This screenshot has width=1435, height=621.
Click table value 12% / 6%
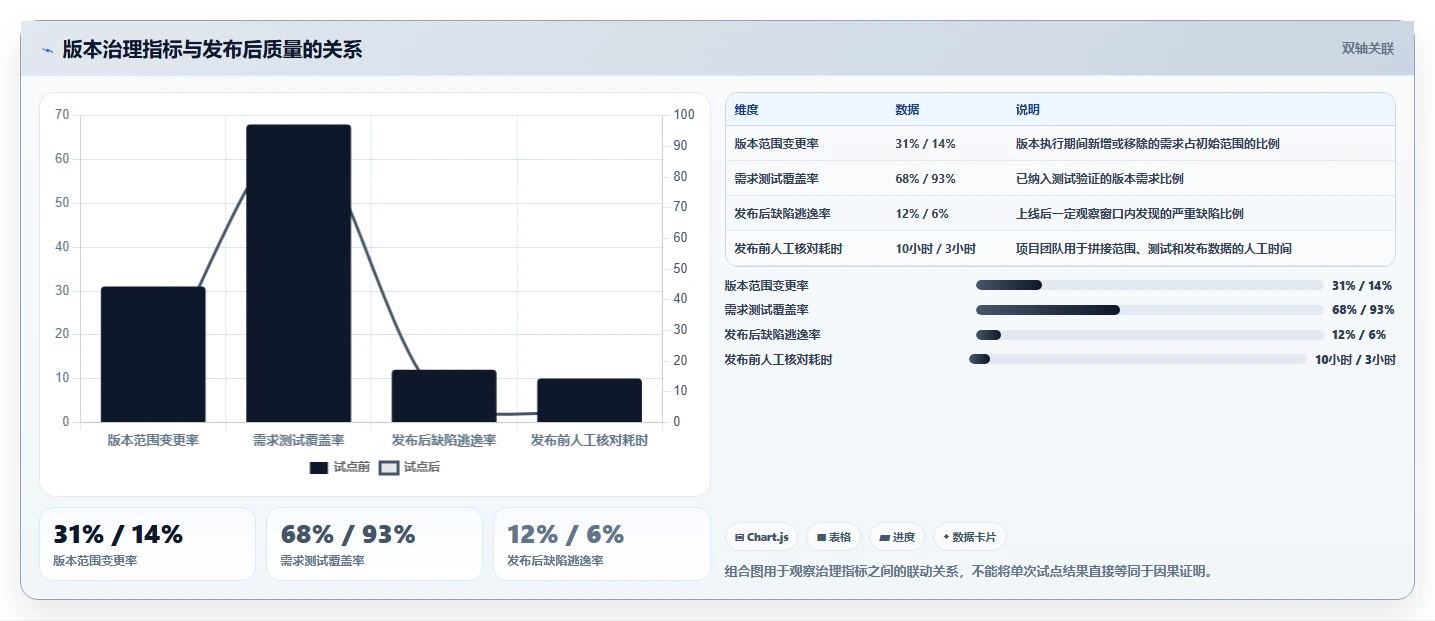pyautogui.click(x=922, y=214)
